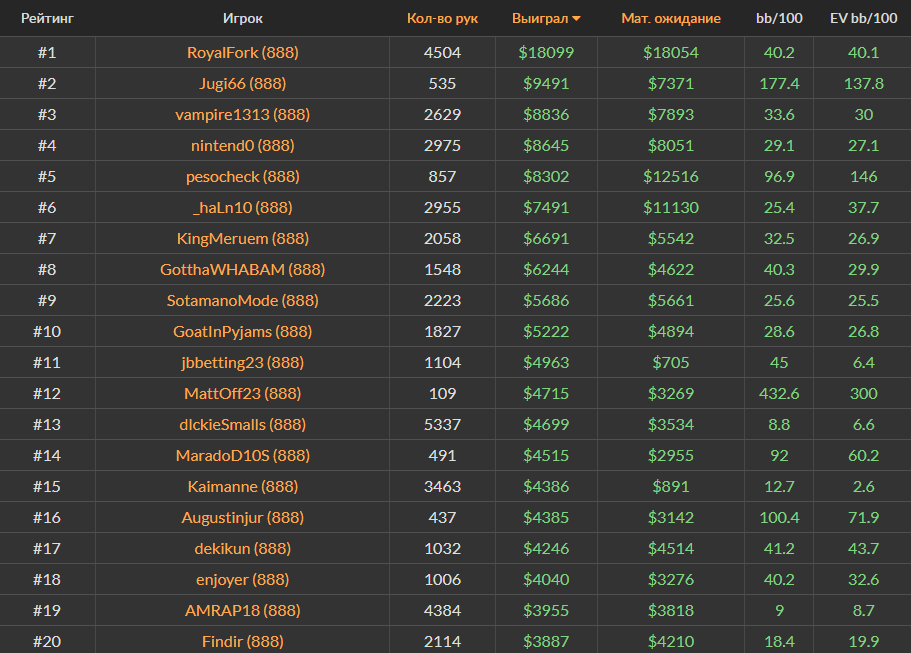Image resolution: width=911 pixels, height=653 pixels.
Task: Select the EV bb/100 column header
Action: click(863, 19)
